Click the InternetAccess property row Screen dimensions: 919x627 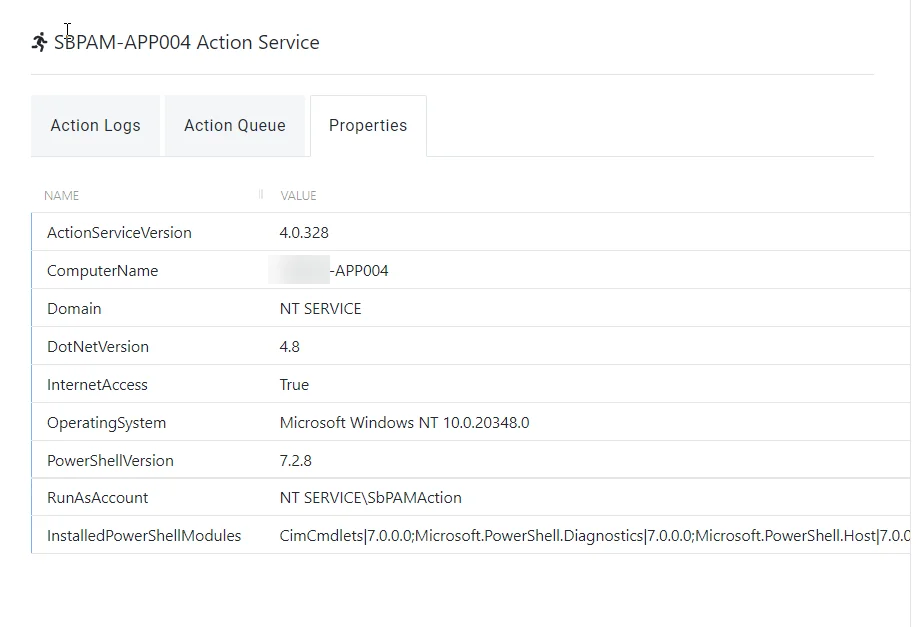[x=471, y=384]
